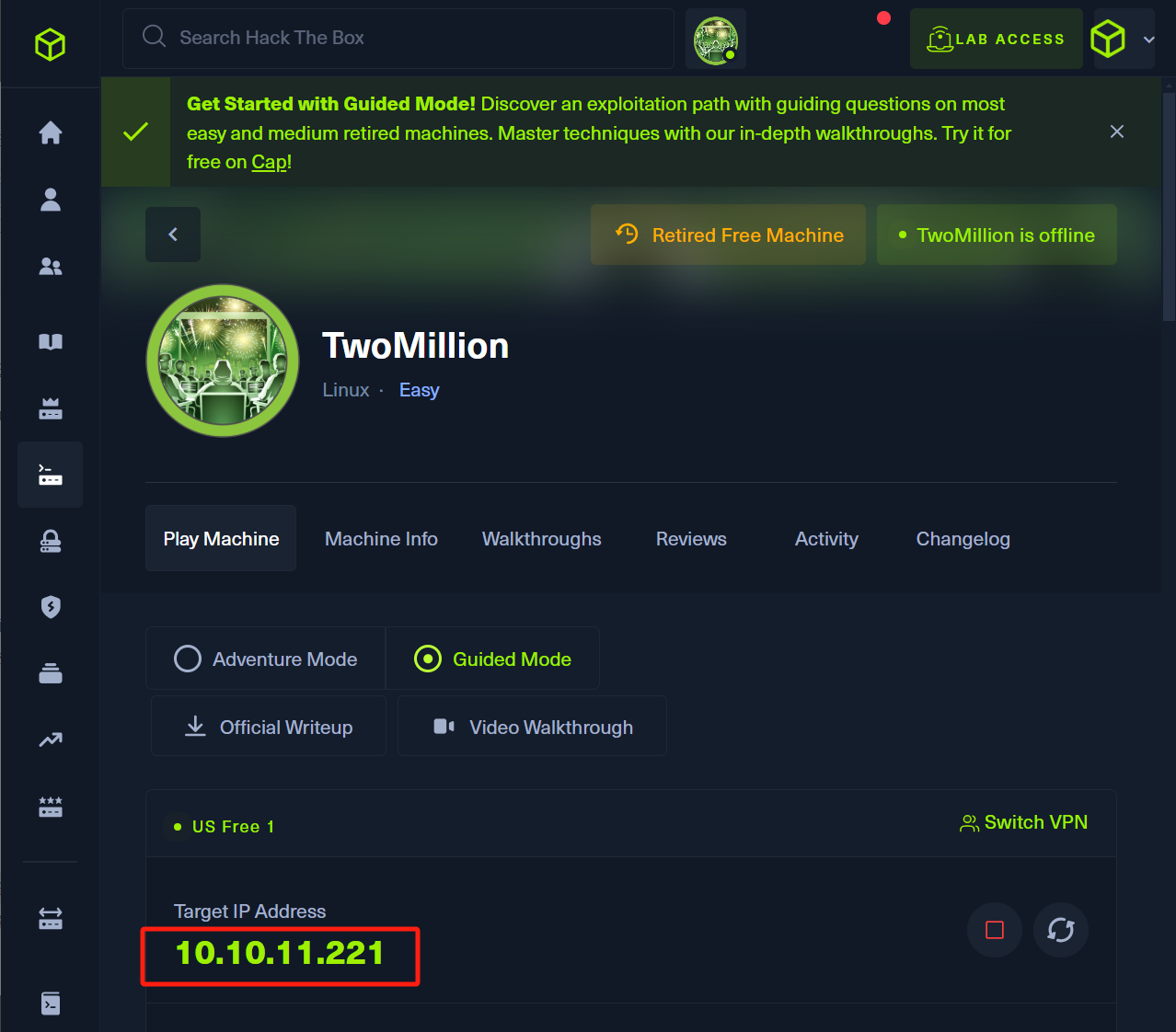Select Guided Mode radio option
This screenshot has width=1176, height=1032.
[492, 659]
